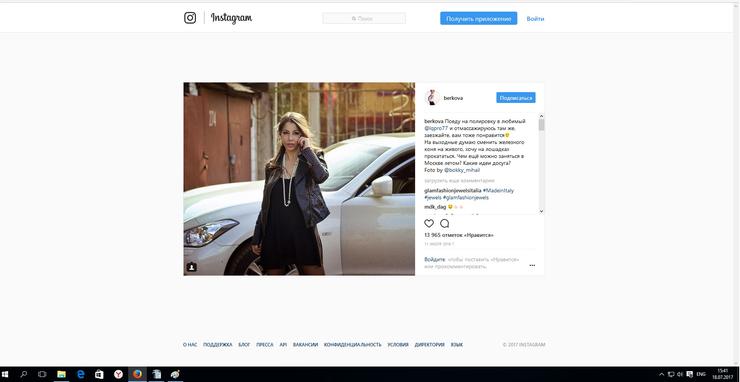Launch Yandex browser from the taskbar

click(x=118, y=374)
